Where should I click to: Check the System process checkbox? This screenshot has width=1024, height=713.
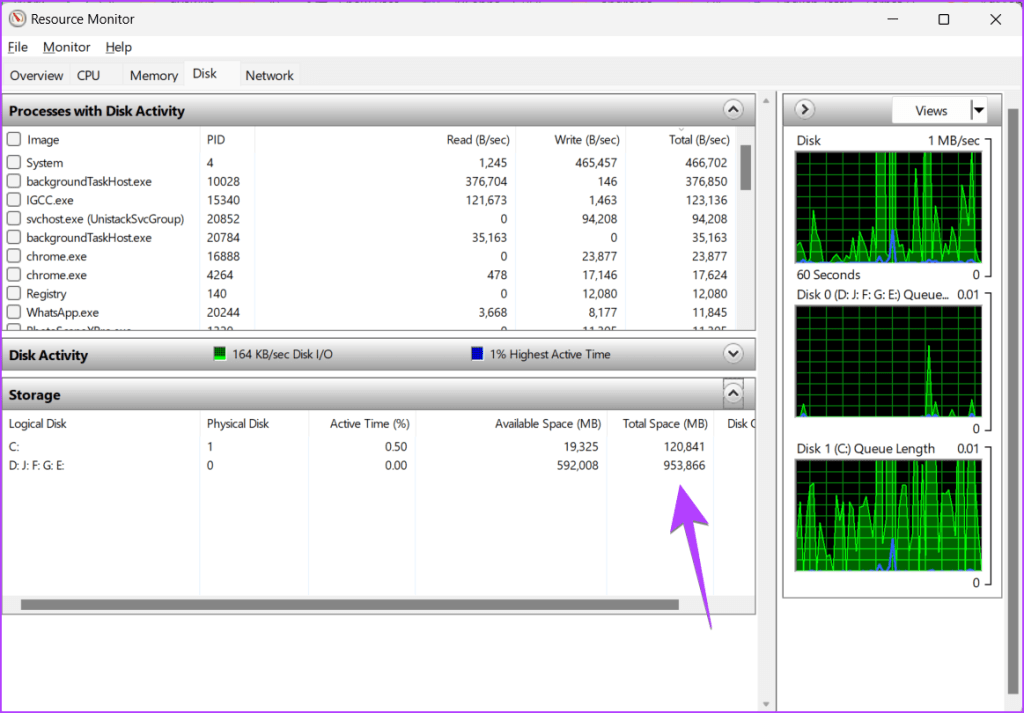point(14,162)
